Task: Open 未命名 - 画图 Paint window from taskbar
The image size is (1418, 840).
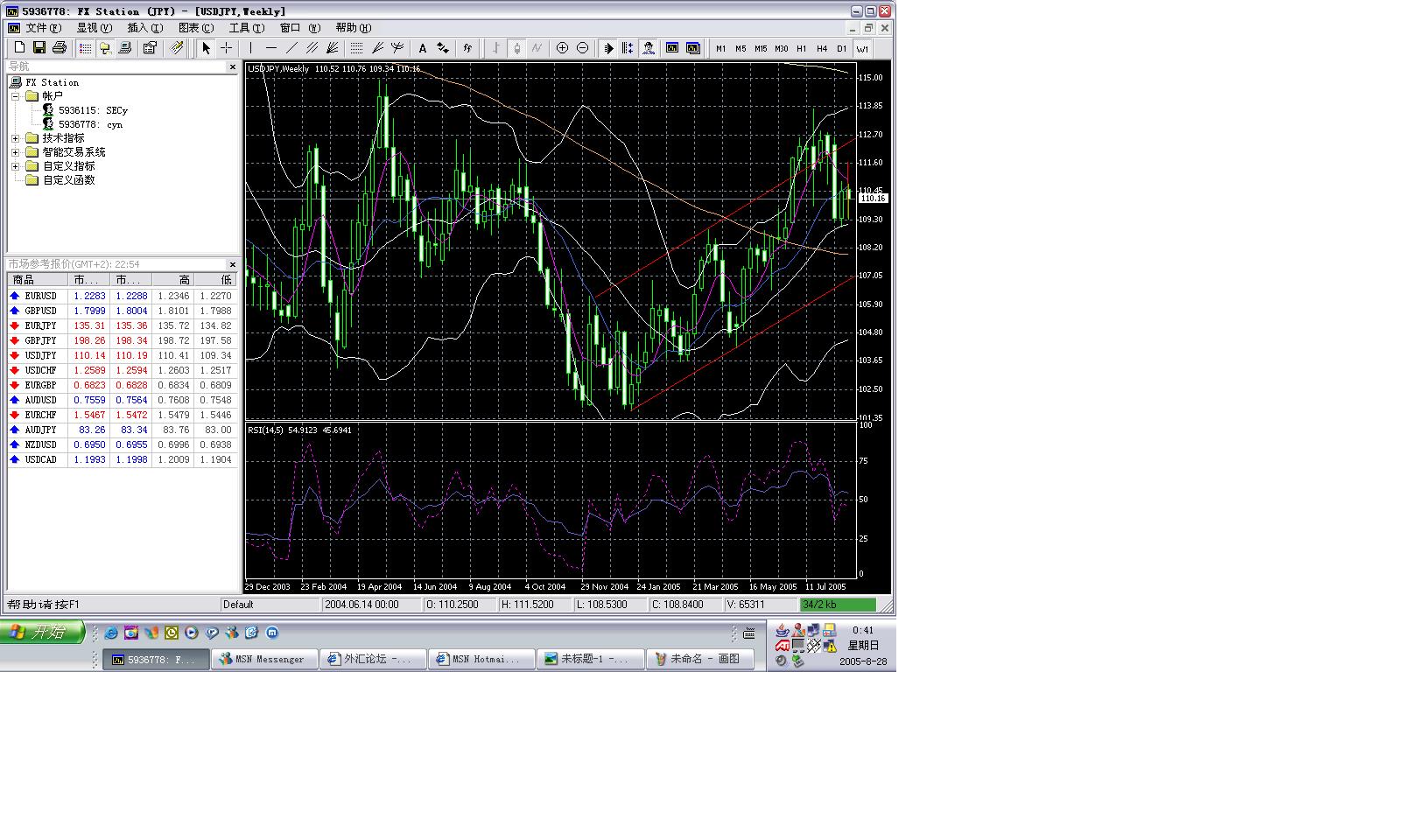Action: (x=699, y=659)
